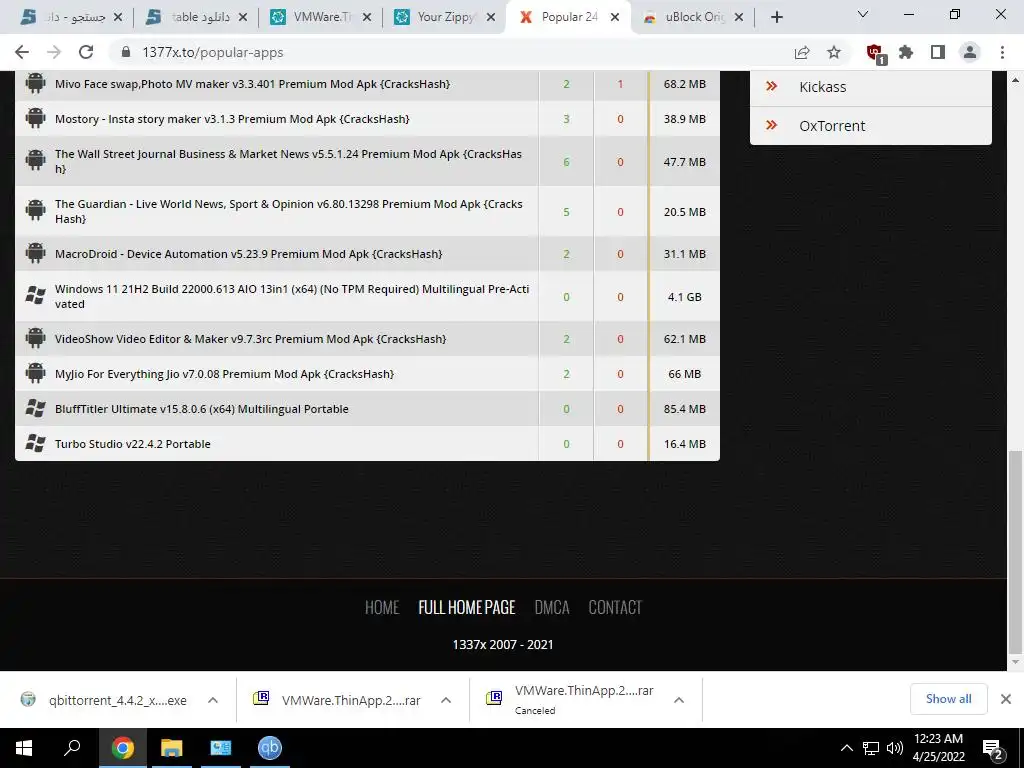Expand options for canceled VMWare.ThinApp download

tap(679, 700)
